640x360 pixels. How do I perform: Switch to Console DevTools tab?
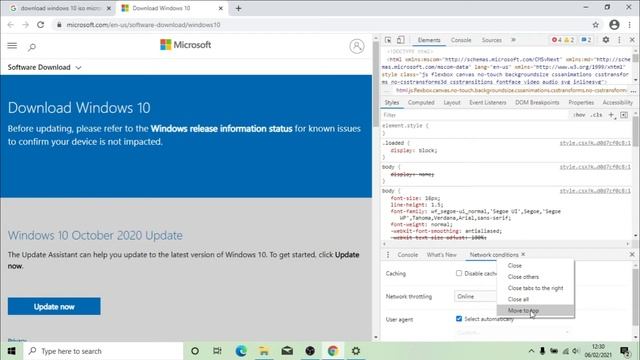pos(461,40)
